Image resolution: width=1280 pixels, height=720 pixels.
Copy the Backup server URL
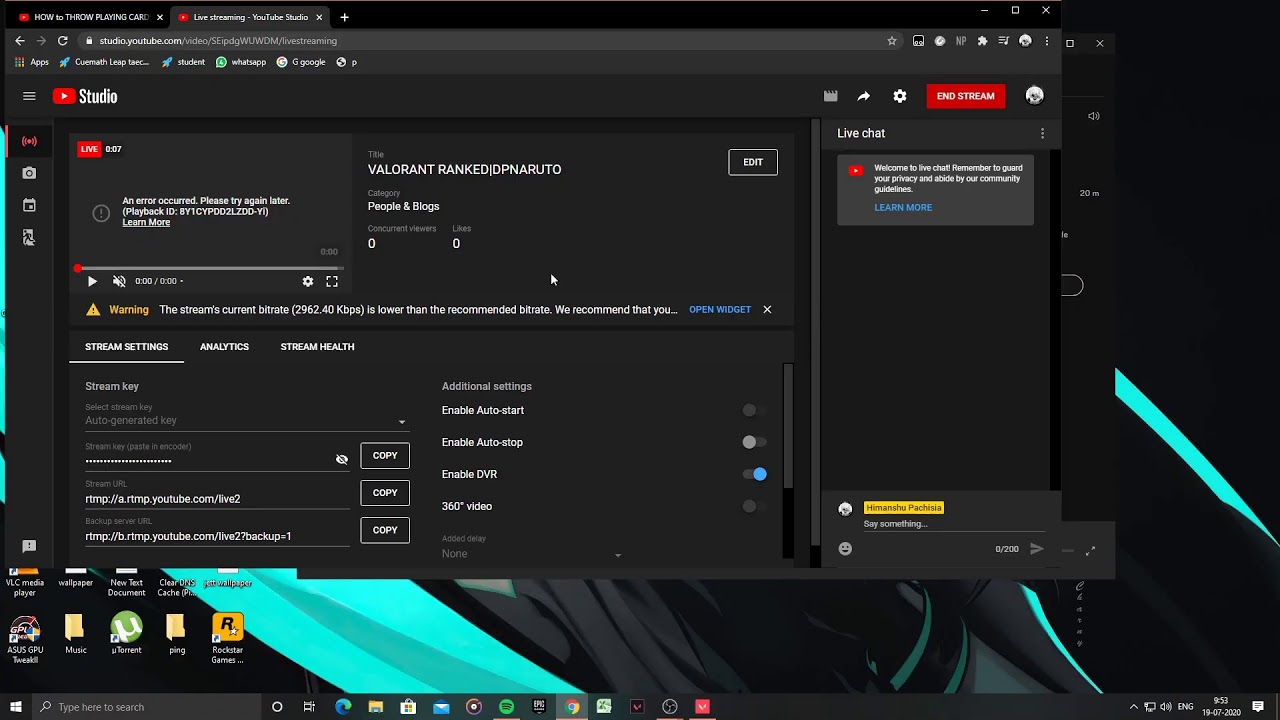(x=385, y=530)
